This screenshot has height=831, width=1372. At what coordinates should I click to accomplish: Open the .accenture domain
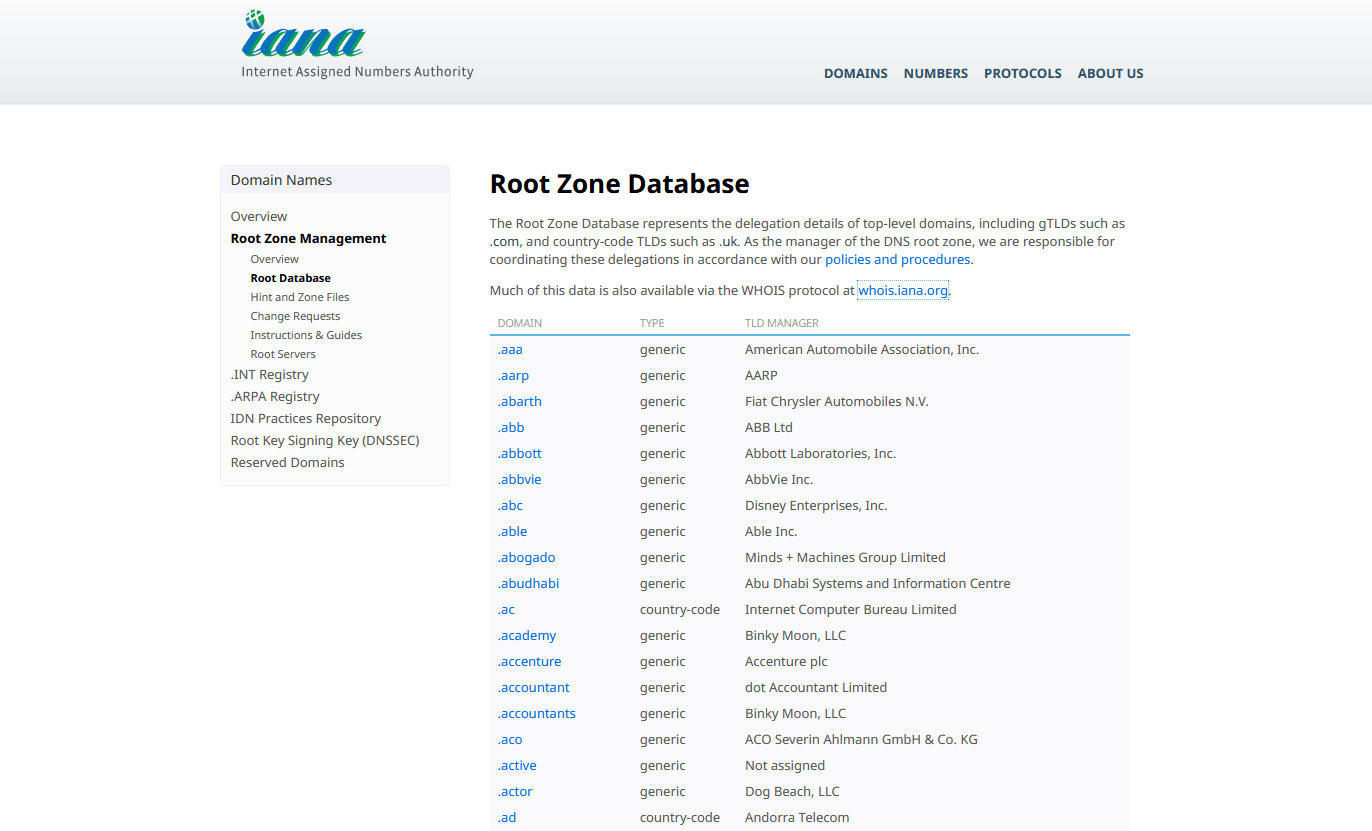click(530, 661)
